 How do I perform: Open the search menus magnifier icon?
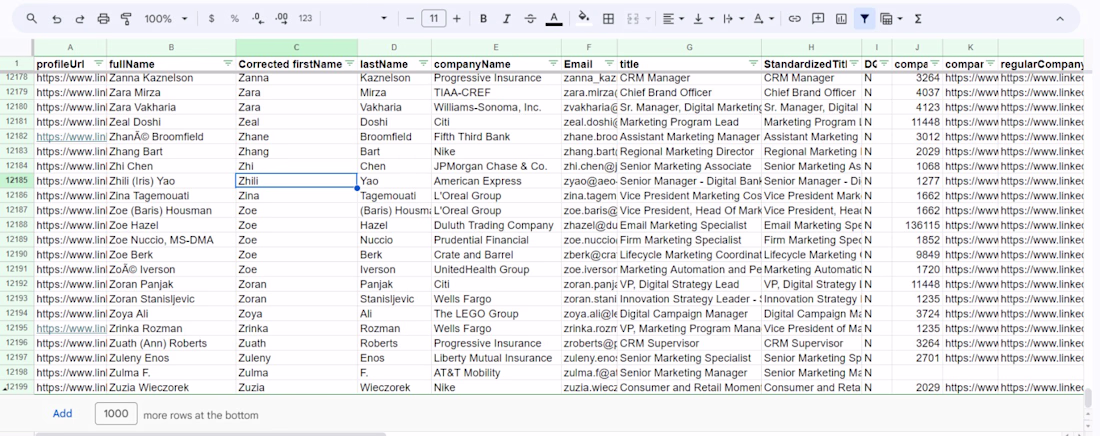32,19
